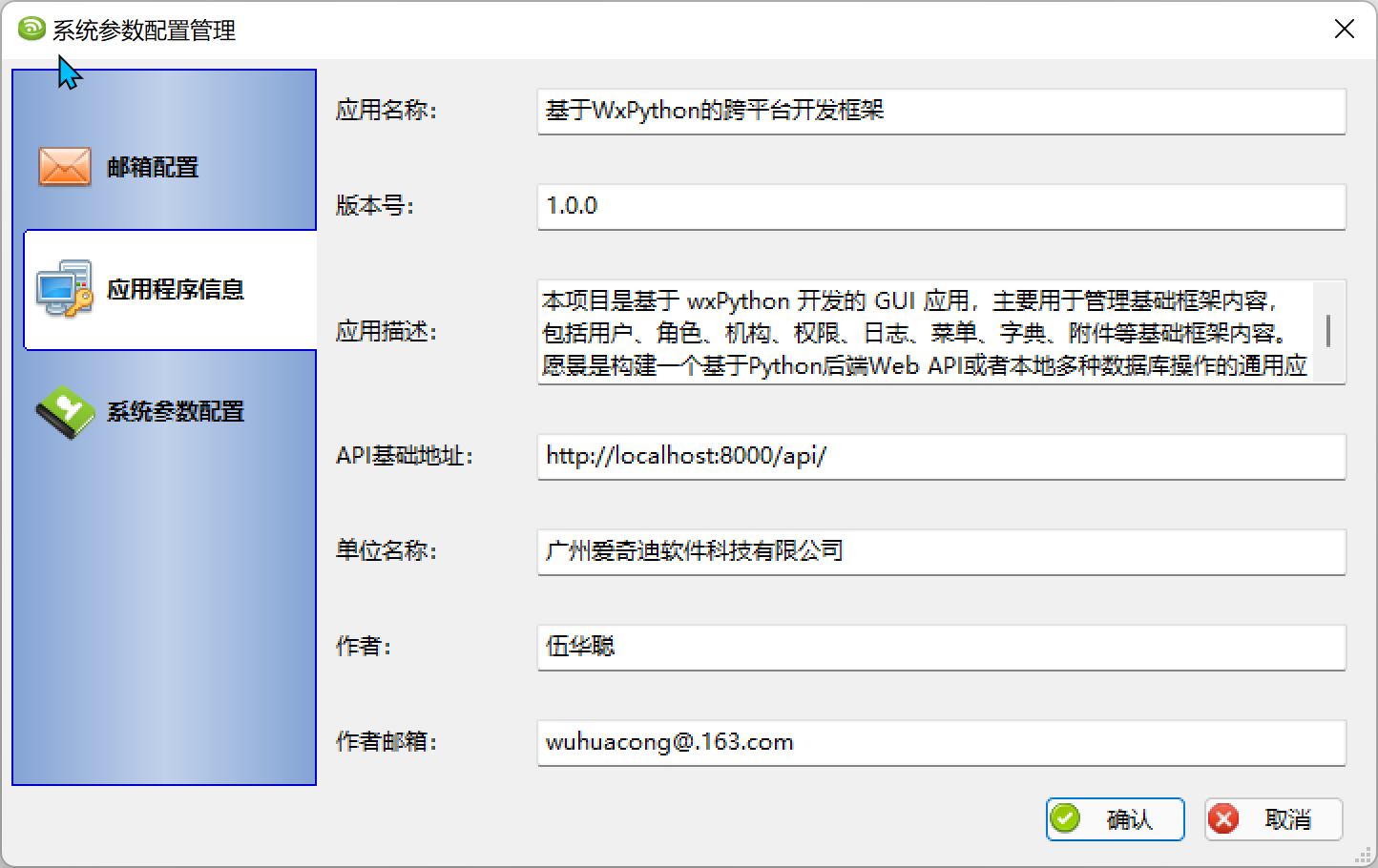Open the 邮箱配置 tab
Image resolution: width=1378 pixels, height=868 pixels.
pos(164,168)
